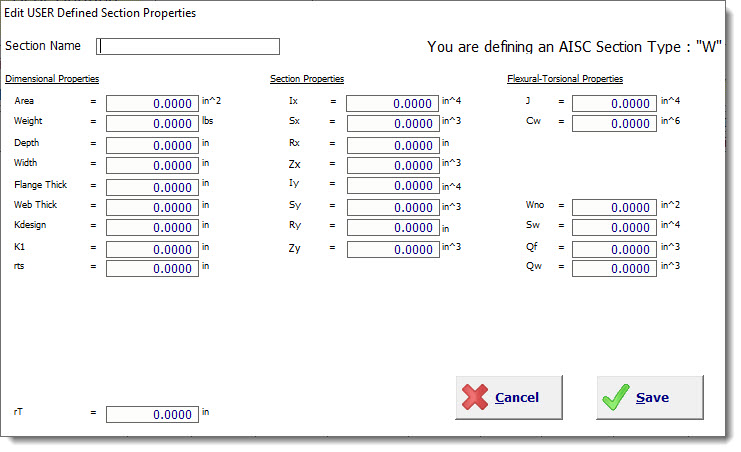Click the Iy moment of inertia field
This screenshot has height=452, width=741.
tap(392, 187)
